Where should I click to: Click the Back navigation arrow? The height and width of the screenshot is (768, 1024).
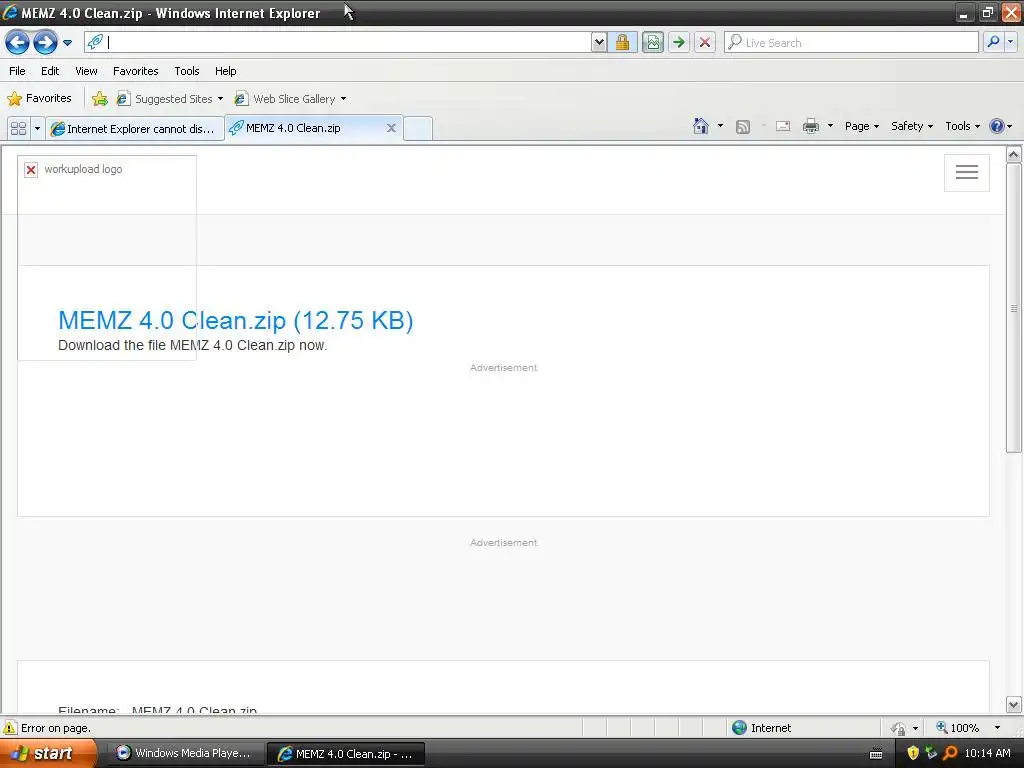17,43
